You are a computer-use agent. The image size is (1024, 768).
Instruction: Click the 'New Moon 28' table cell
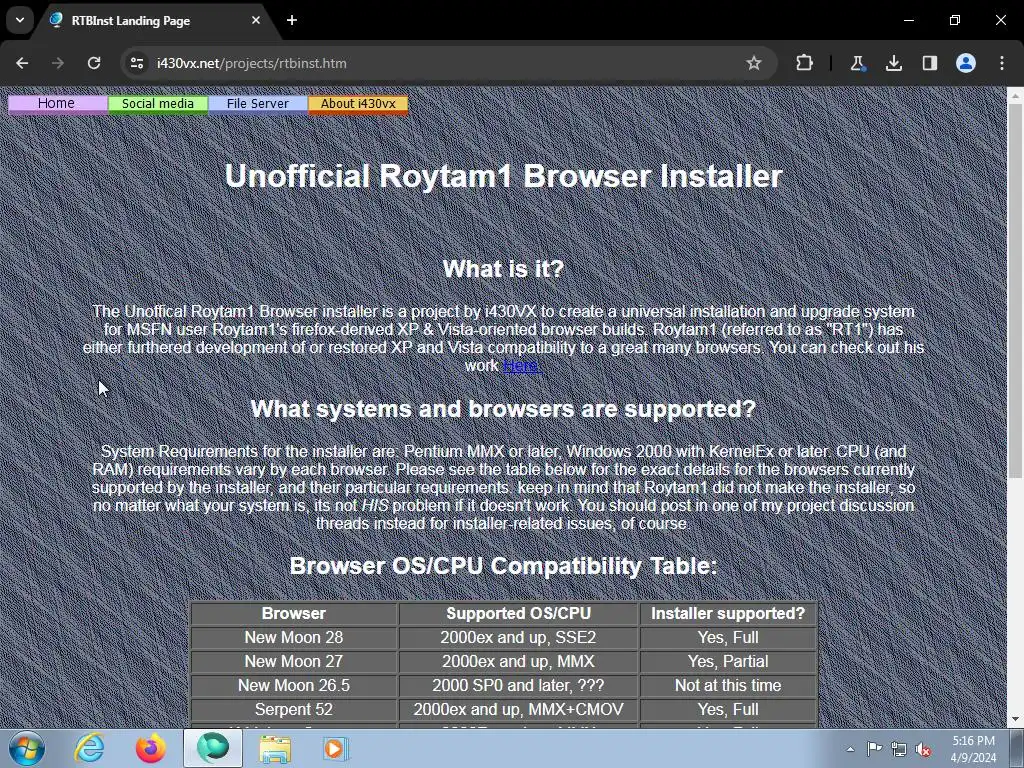294,637
